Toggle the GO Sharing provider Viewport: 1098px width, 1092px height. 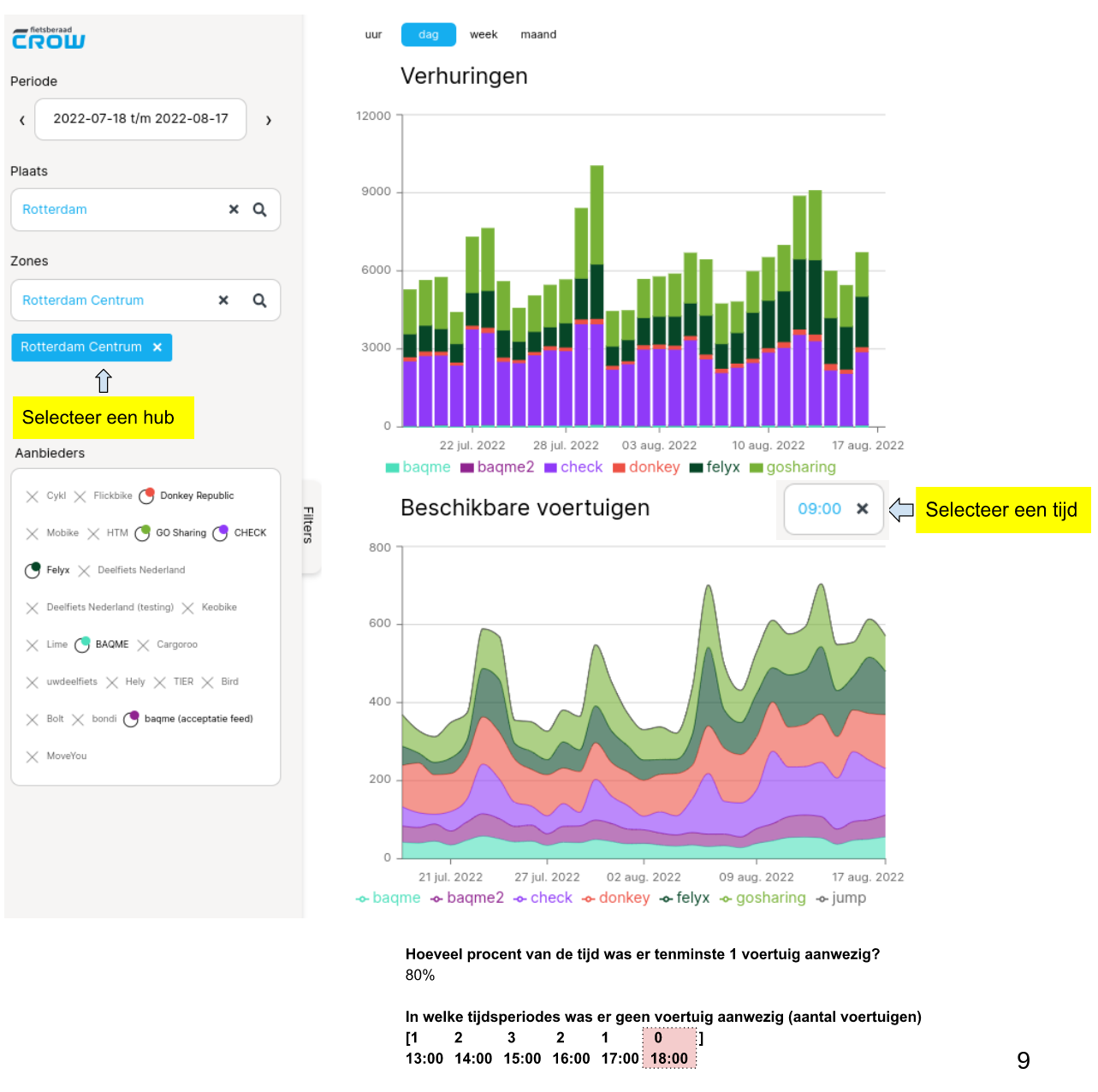coord(171,532)
